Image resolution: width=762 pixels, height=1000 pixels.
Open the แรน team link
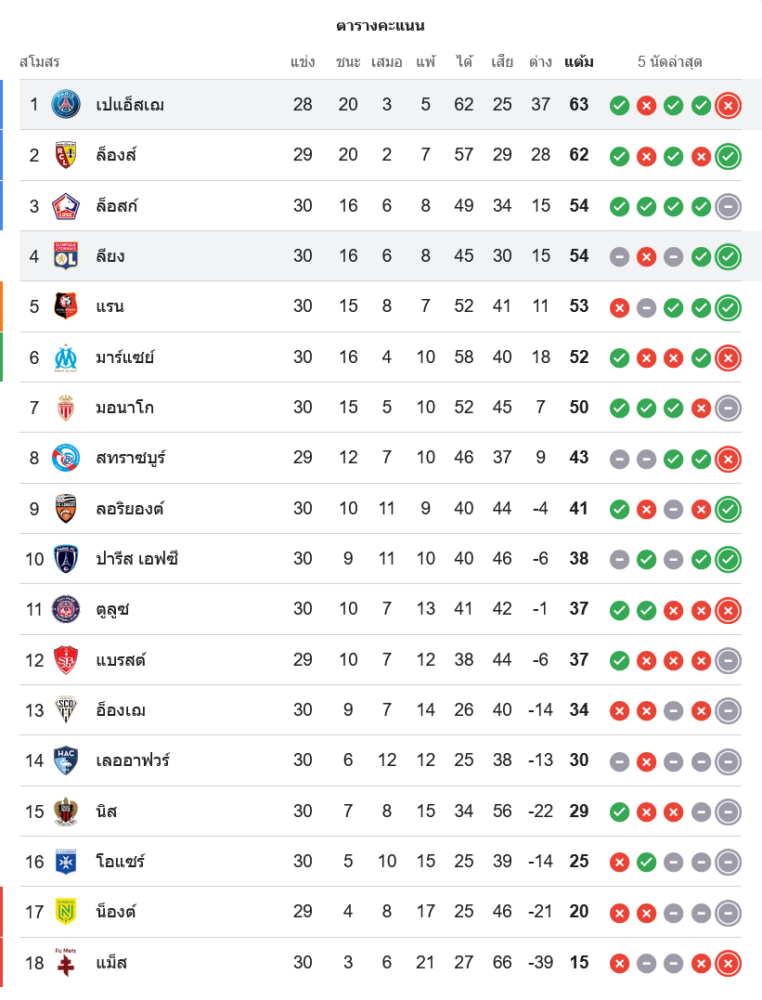click(110, 306)
